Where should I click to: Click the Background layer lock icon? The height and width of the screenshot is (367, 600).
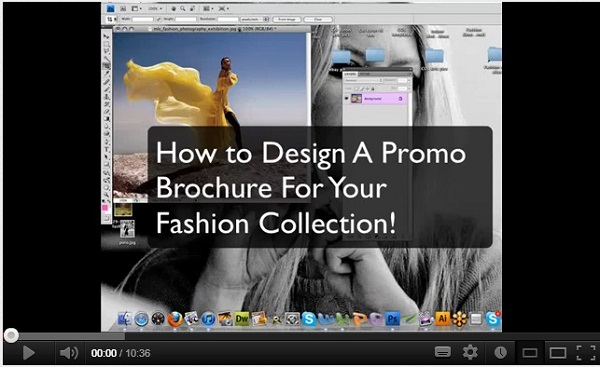point(400,99)
